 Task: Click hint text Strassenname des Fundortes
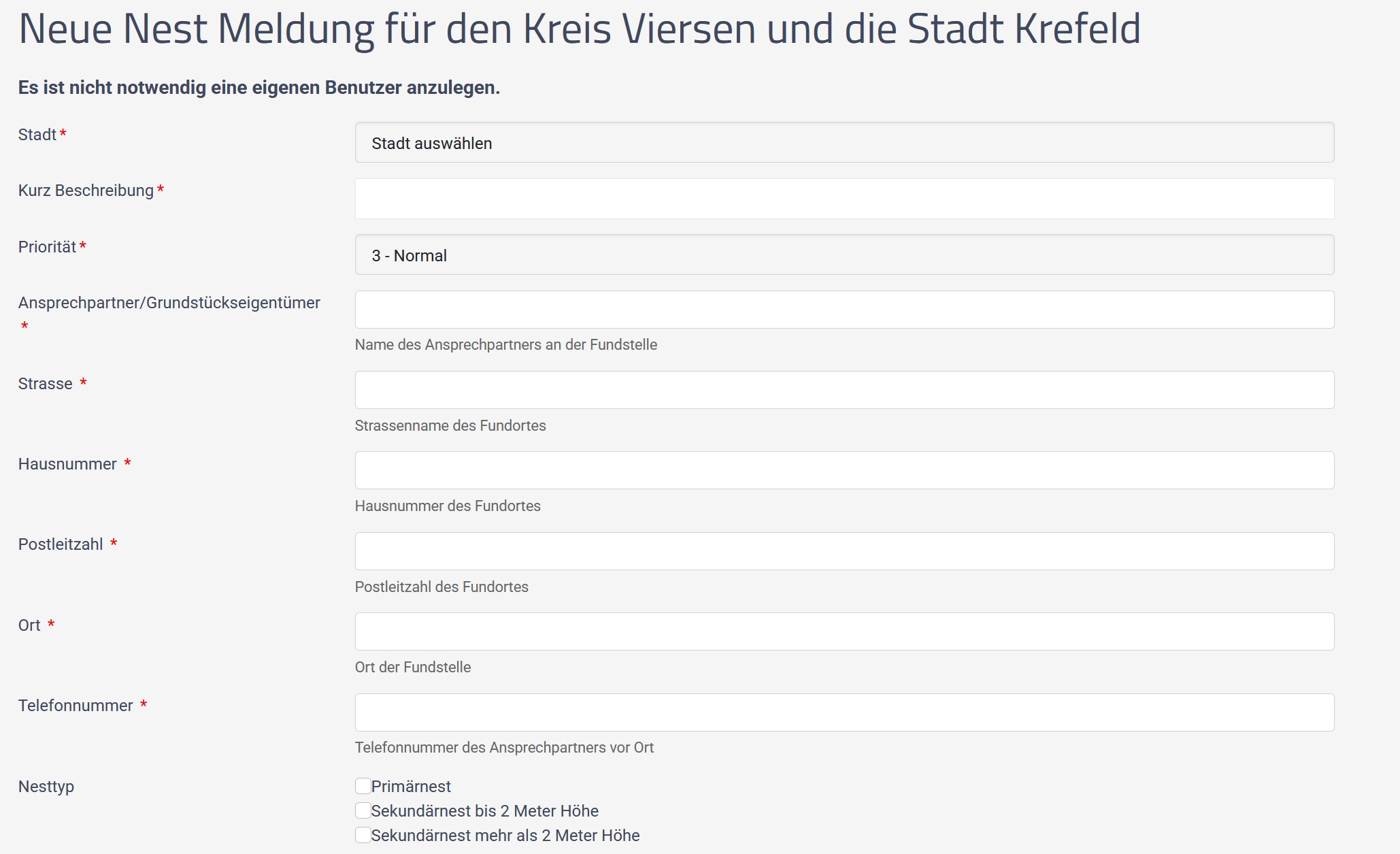[x=450, y=426]
